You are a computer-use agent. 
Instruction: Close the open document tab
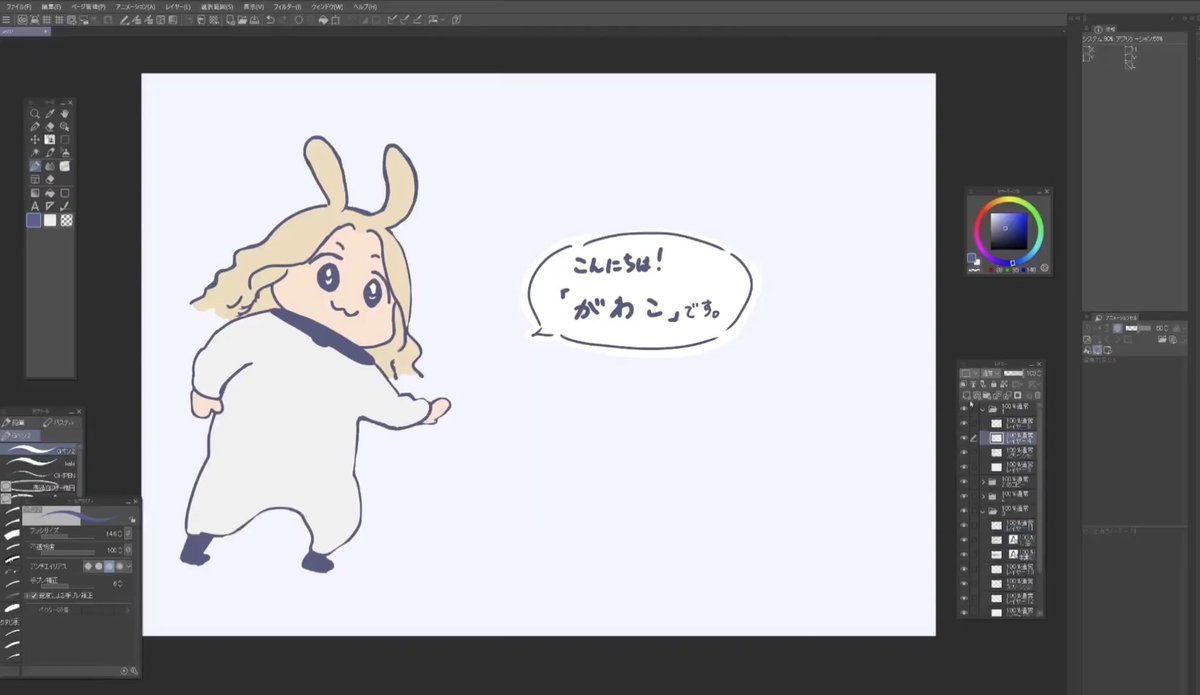pyautogui.click(x=46, y=30)
